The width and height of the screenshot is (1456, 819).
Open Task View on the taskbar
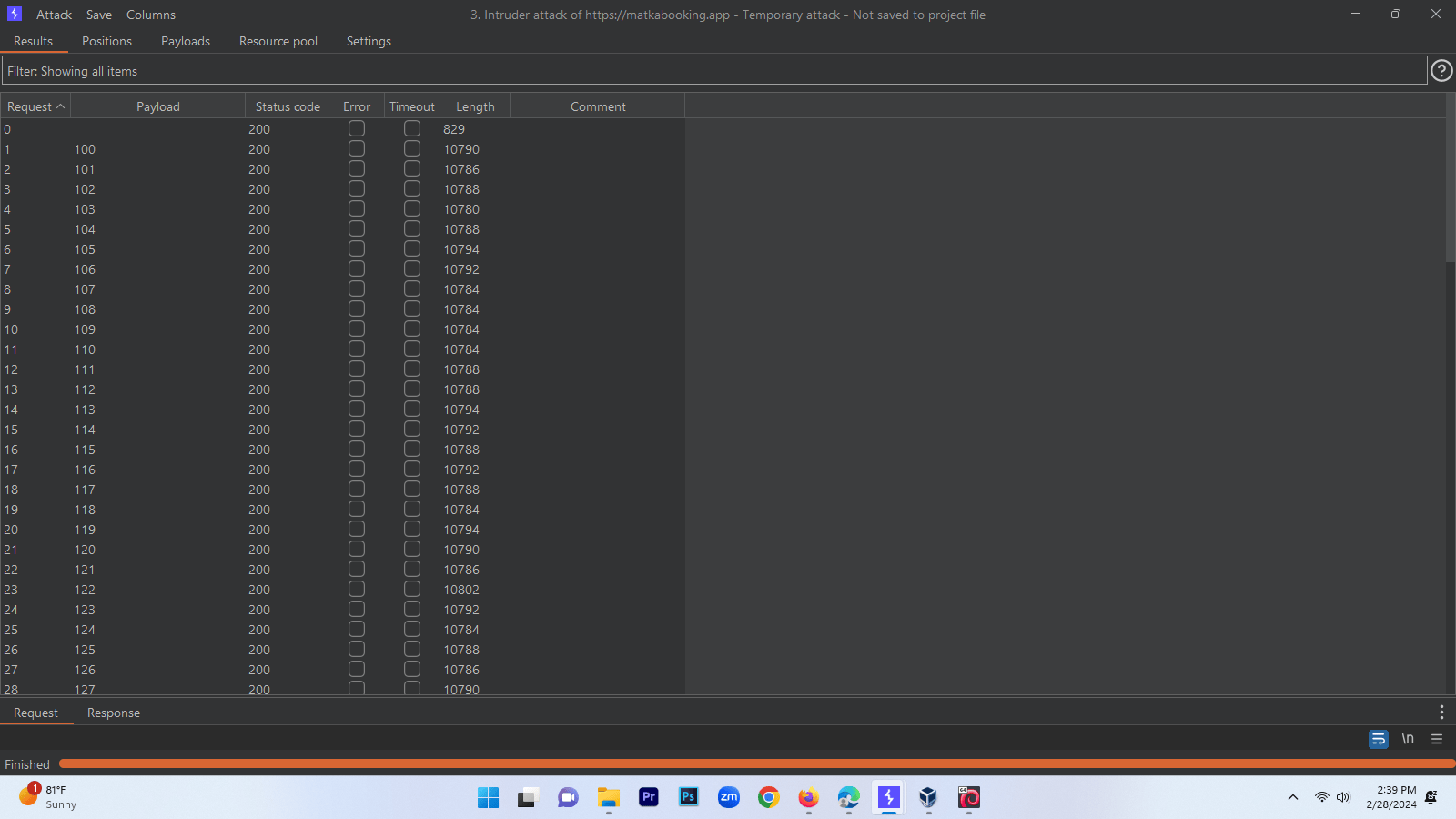pyautogui.click(x=528, y=798)
